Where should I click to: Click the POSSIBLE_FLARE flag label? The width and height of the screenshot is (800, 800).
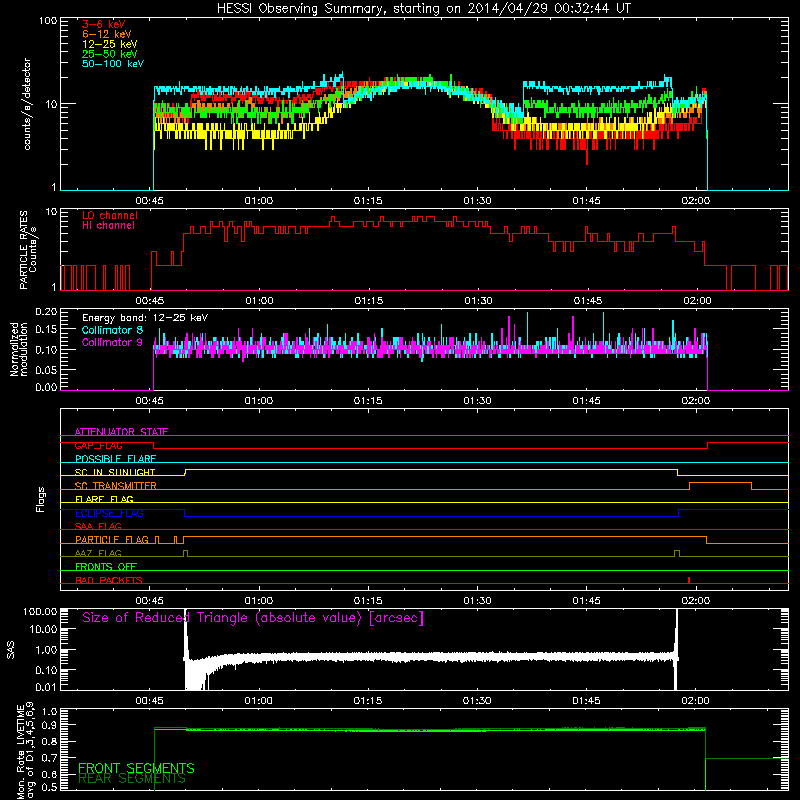click(x=115, y=459)
